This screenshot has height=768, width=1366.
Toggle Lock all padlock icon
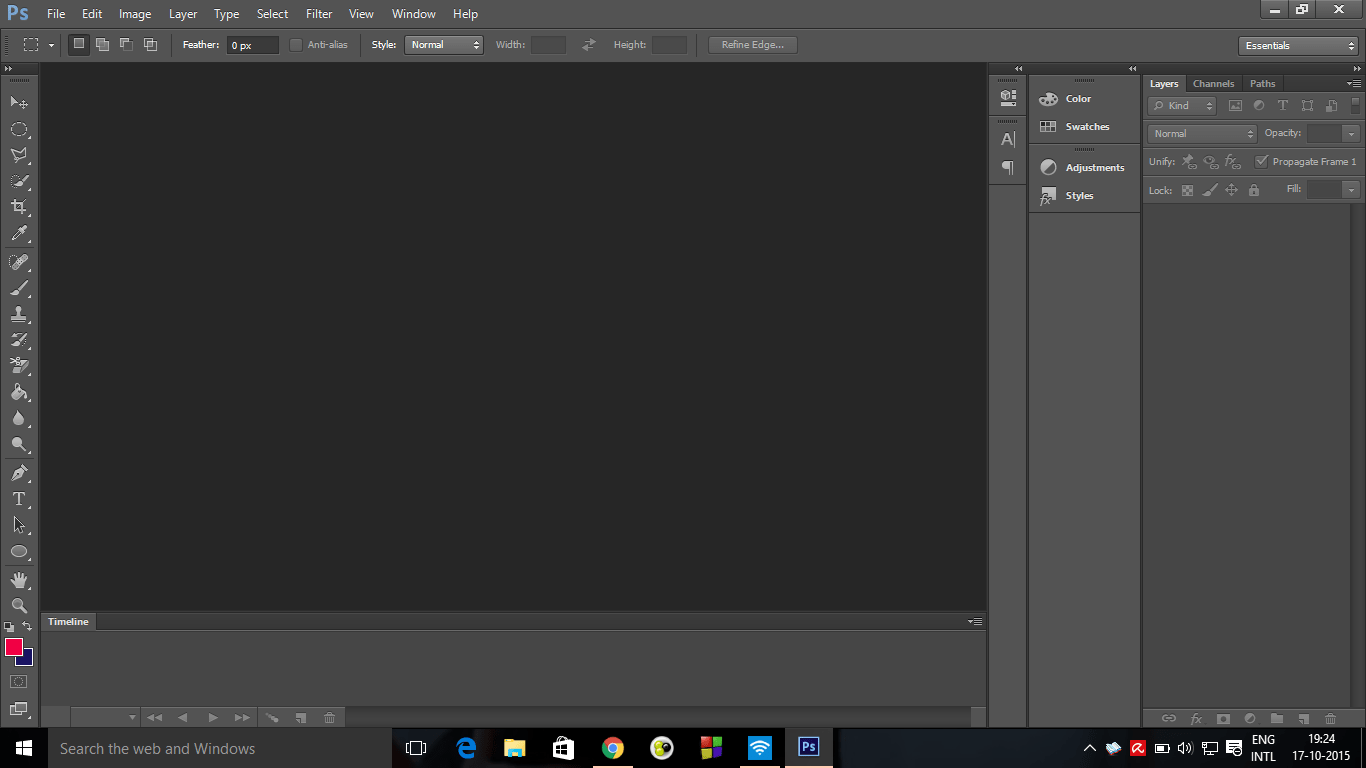[x=1254, y=190]
